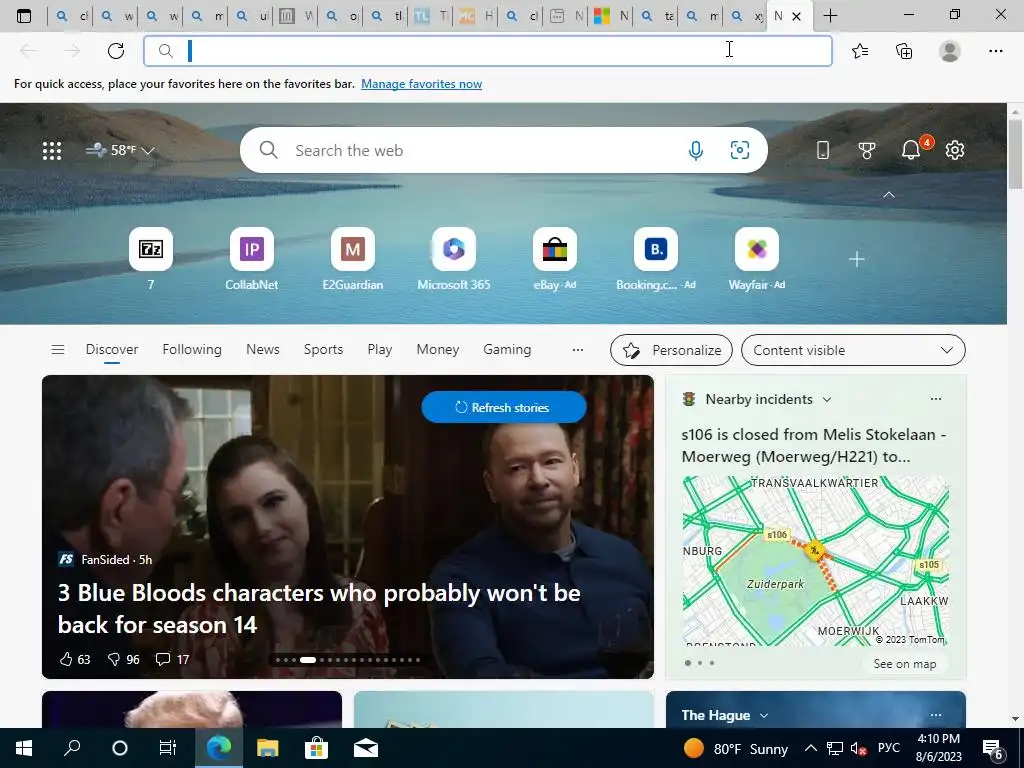Open Microsoft Store from taskbar

(x=316, y=748)
